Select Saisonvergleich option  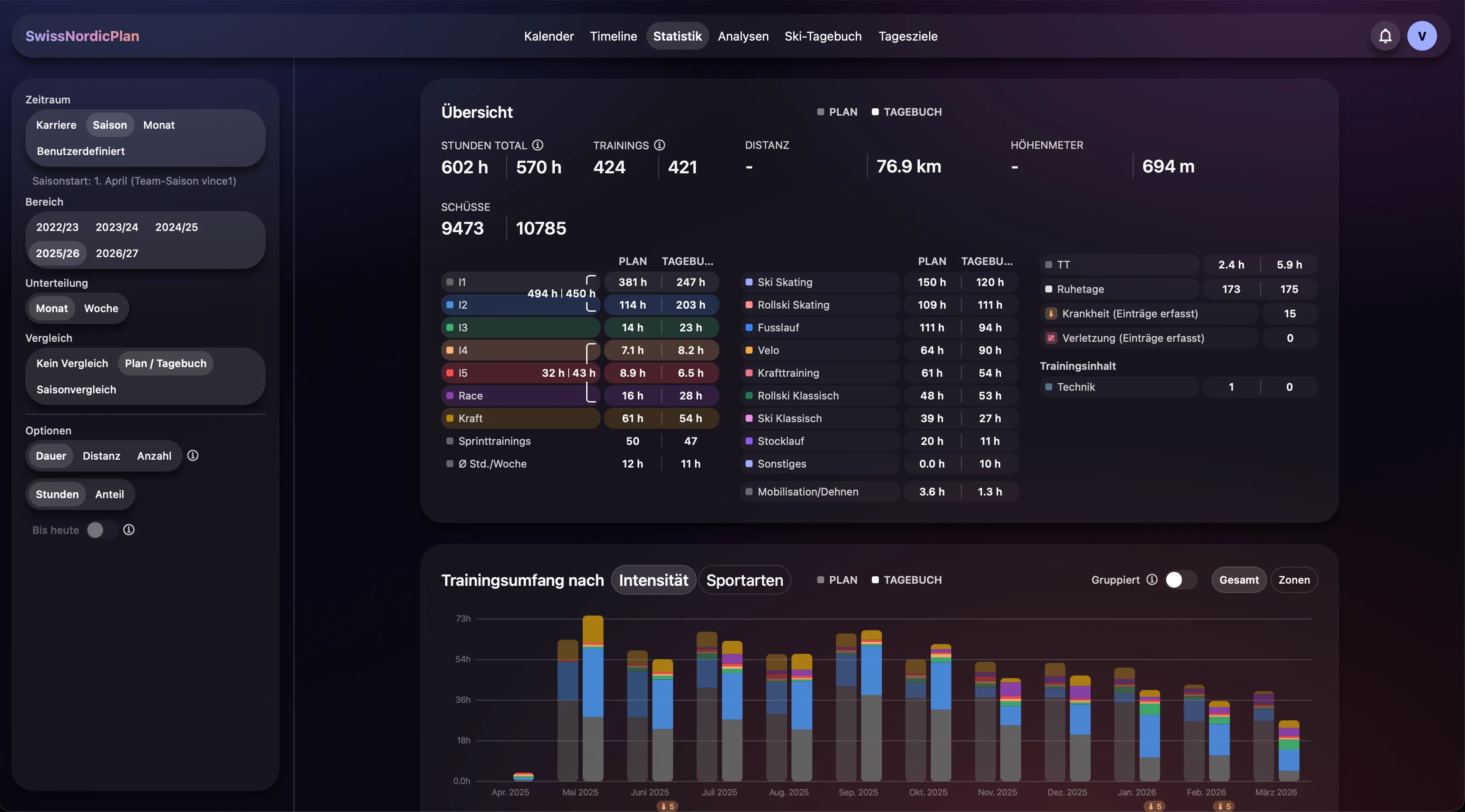coord(76,390)
